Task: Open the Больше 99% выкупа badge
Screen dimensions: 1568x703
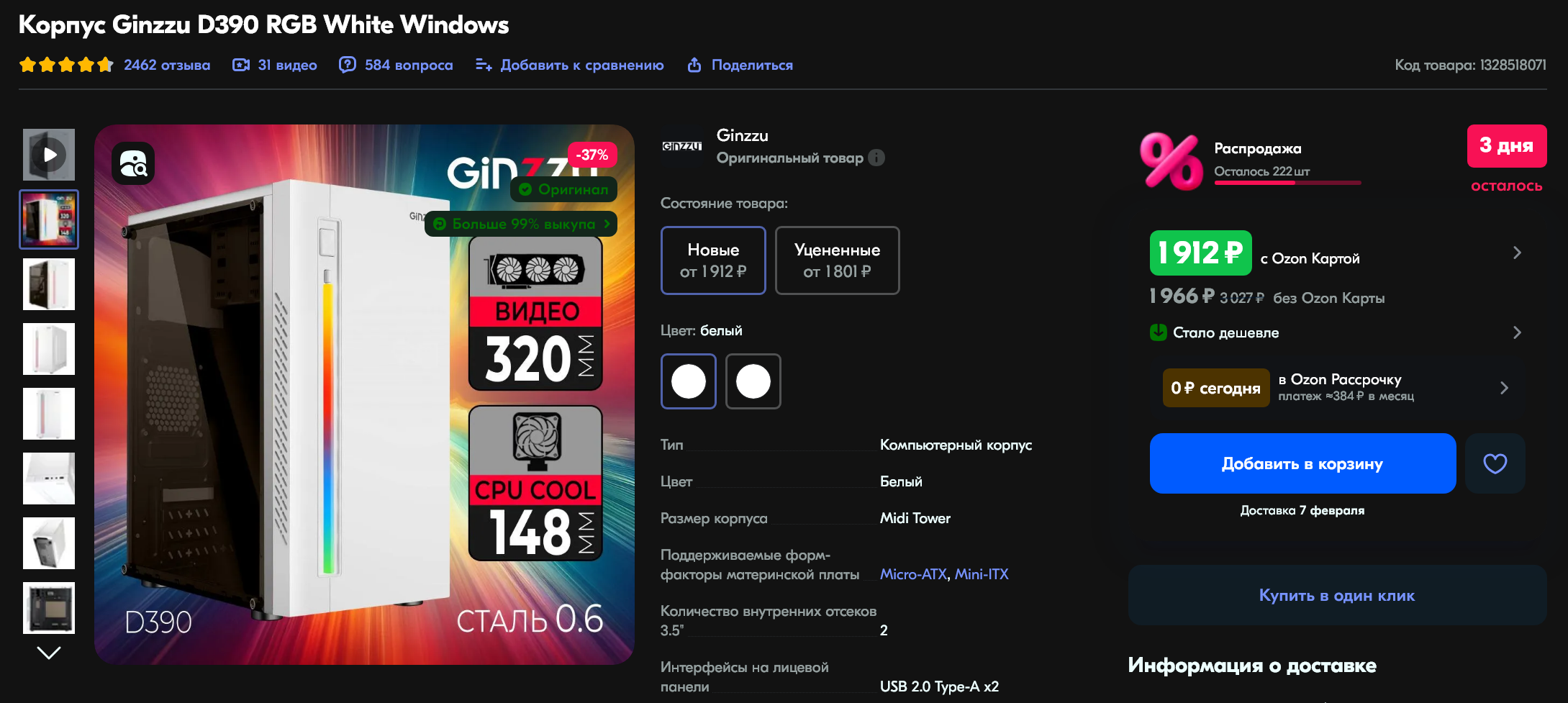Action: point(521,224)
